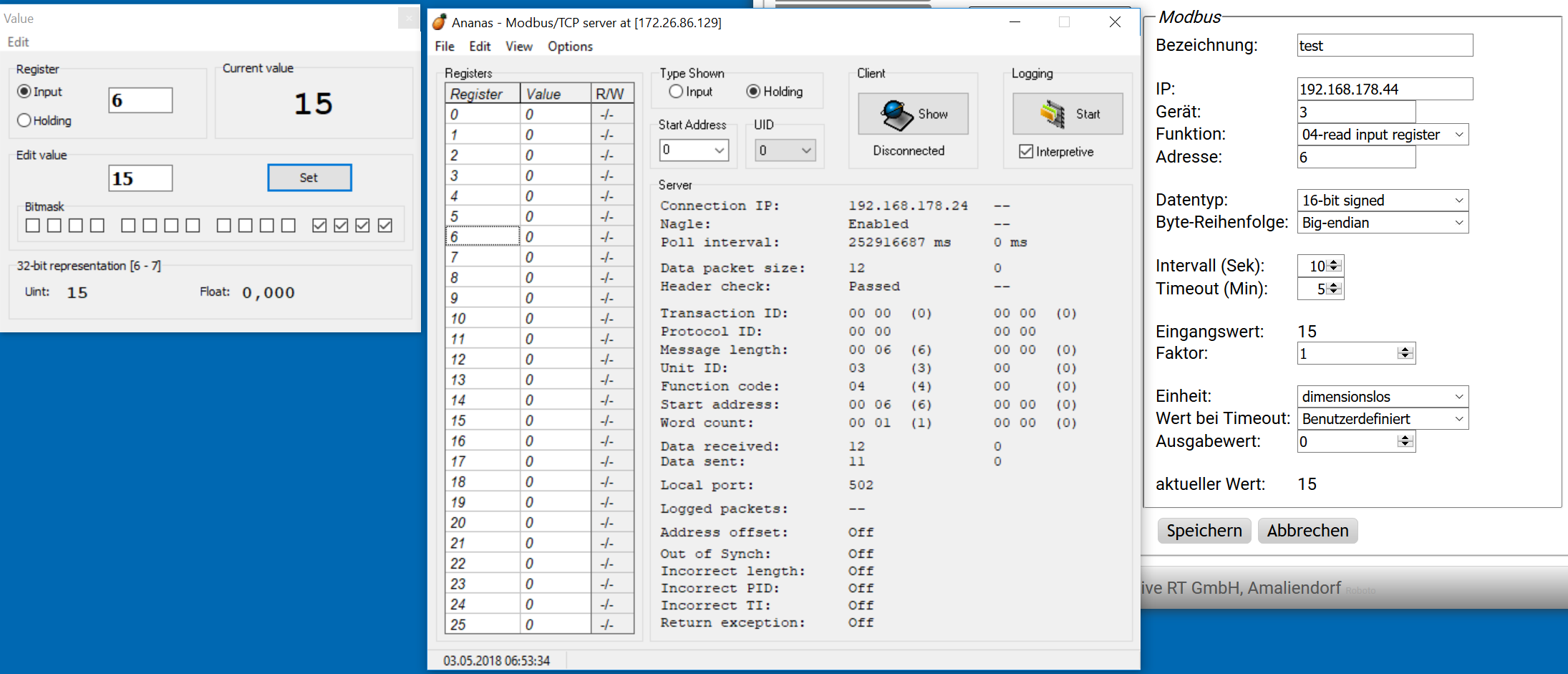Open the Edit menu in Ananas
Viewport: 1568px width, 674px height.
click(x=480, y=47)
